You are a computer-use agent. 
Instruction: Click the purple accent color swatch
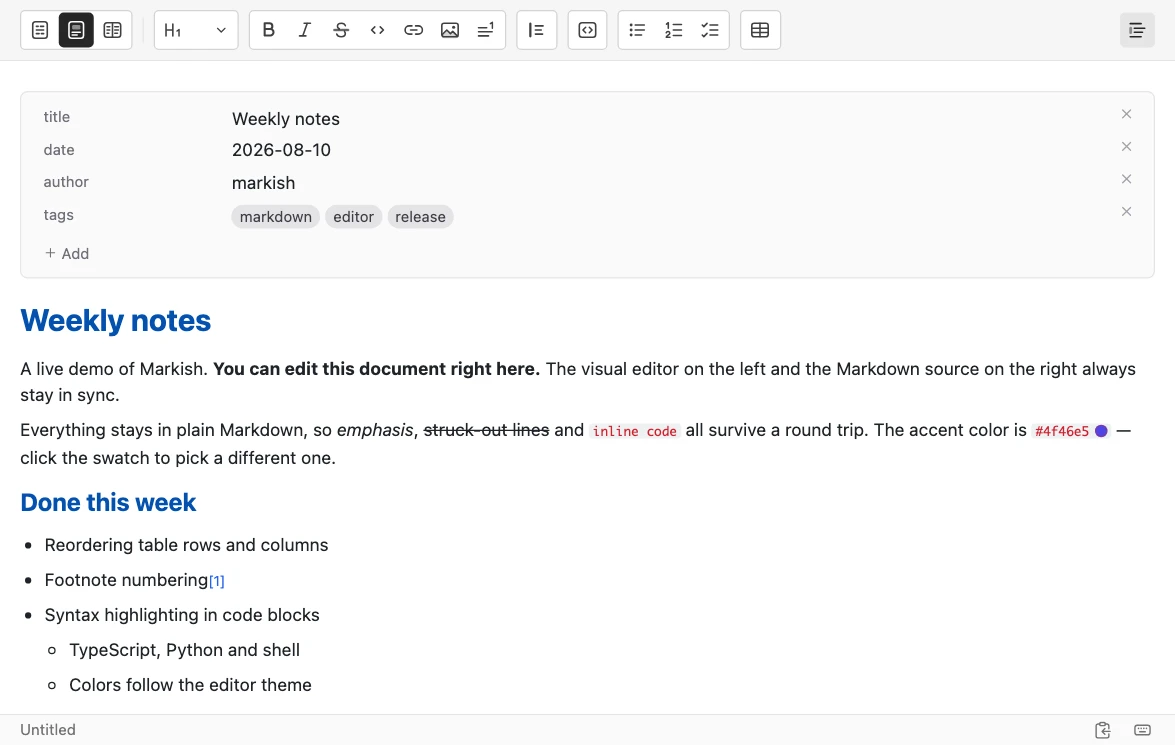pyautogui.click(x=1101, y=431)
